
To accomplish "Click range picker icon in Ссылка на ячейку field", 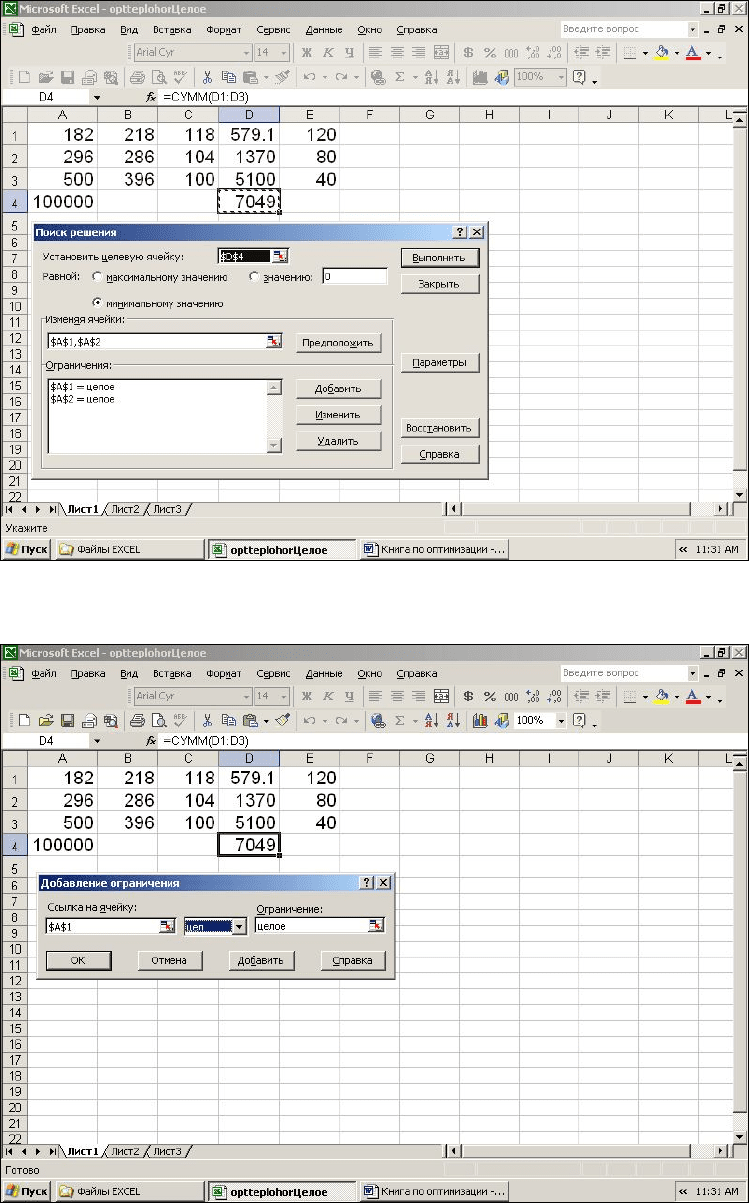I will tap(167, 926).
